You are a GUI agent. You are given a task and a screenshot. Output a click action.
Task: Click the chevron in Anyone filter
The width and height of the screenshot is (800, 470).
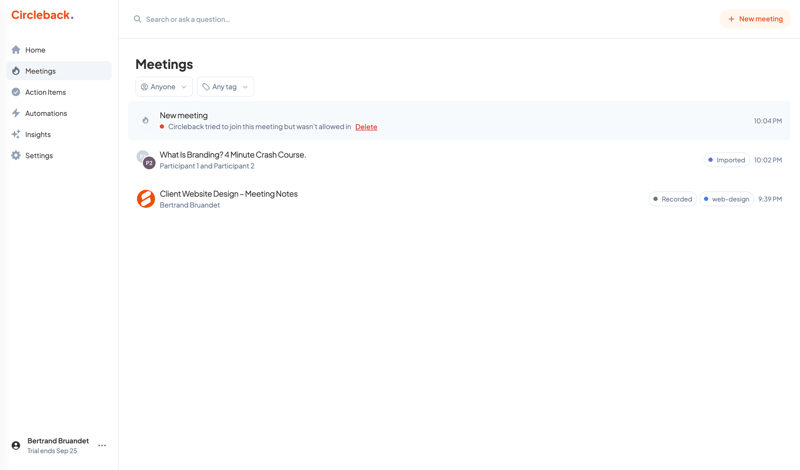pos(184,87)
